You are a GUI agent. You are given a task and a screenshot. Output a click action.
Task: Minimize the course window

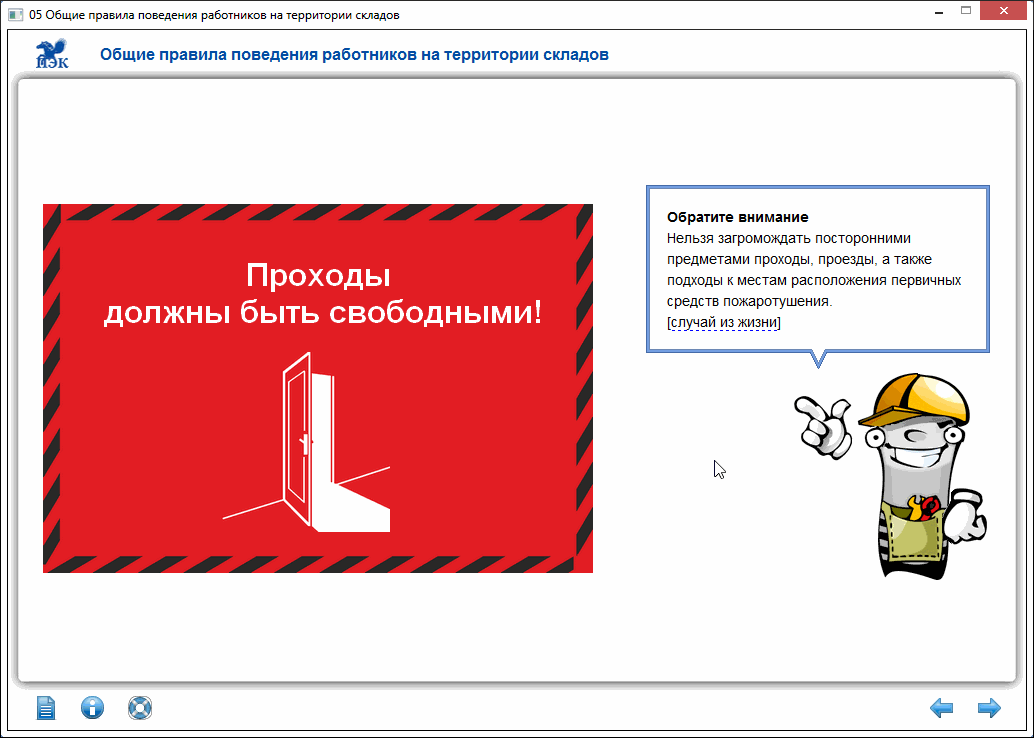tap(938, 12)
